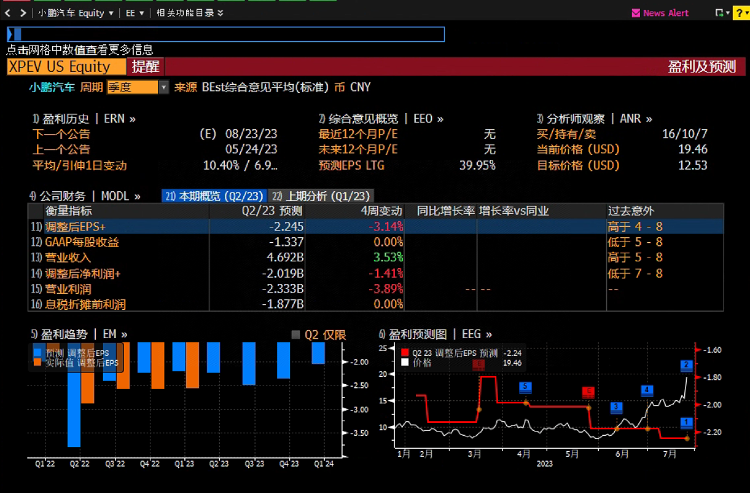Click blue marker 2 on forecast chart
This screenshot has width=750, height=493.
coord(686,365)
